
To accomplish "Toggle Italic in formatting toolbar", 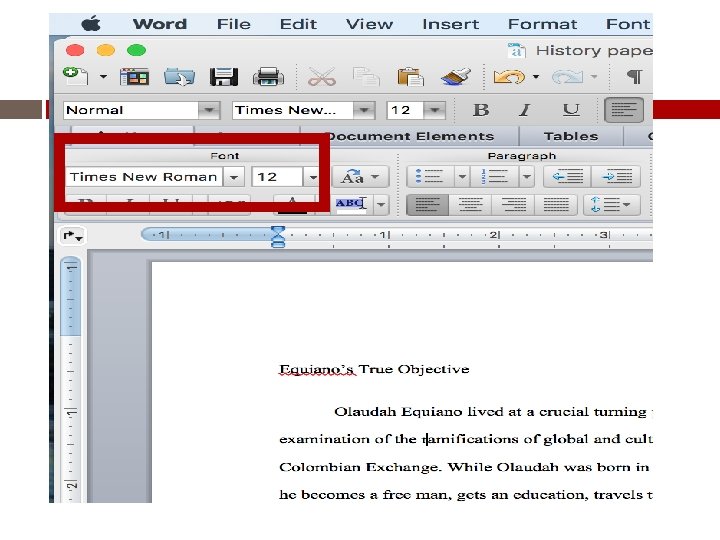I will point(524,110).
